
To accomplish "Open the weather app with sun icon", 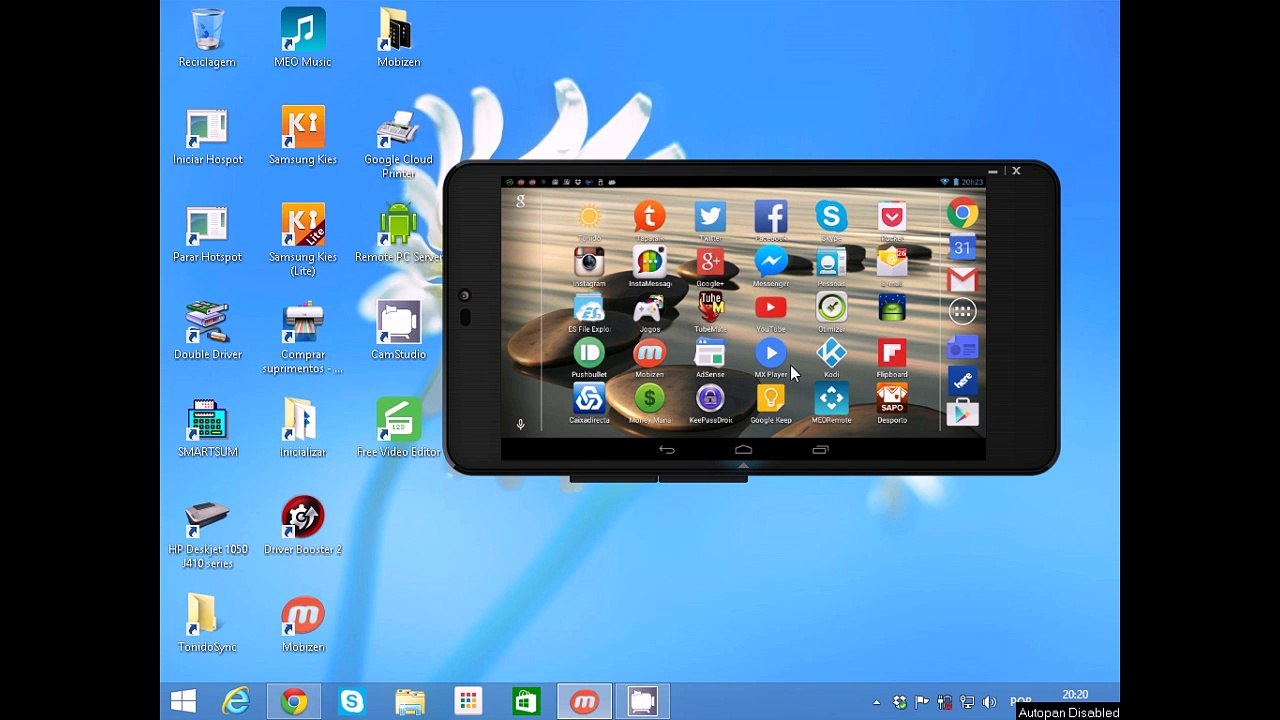I will tap(589, 216).
